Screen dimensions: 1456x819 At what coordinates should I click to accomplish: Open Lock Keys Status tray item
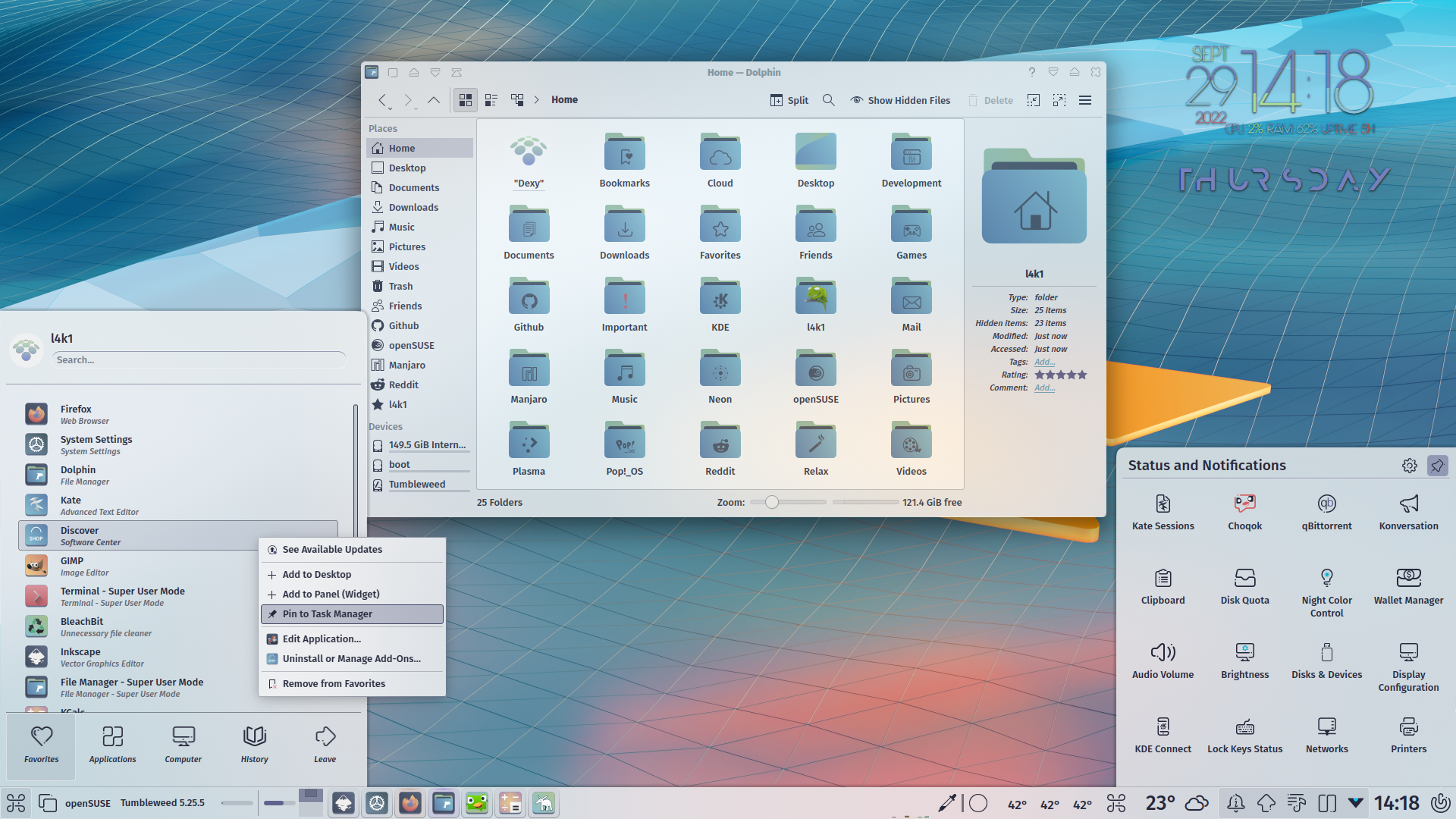(1244, 735)
